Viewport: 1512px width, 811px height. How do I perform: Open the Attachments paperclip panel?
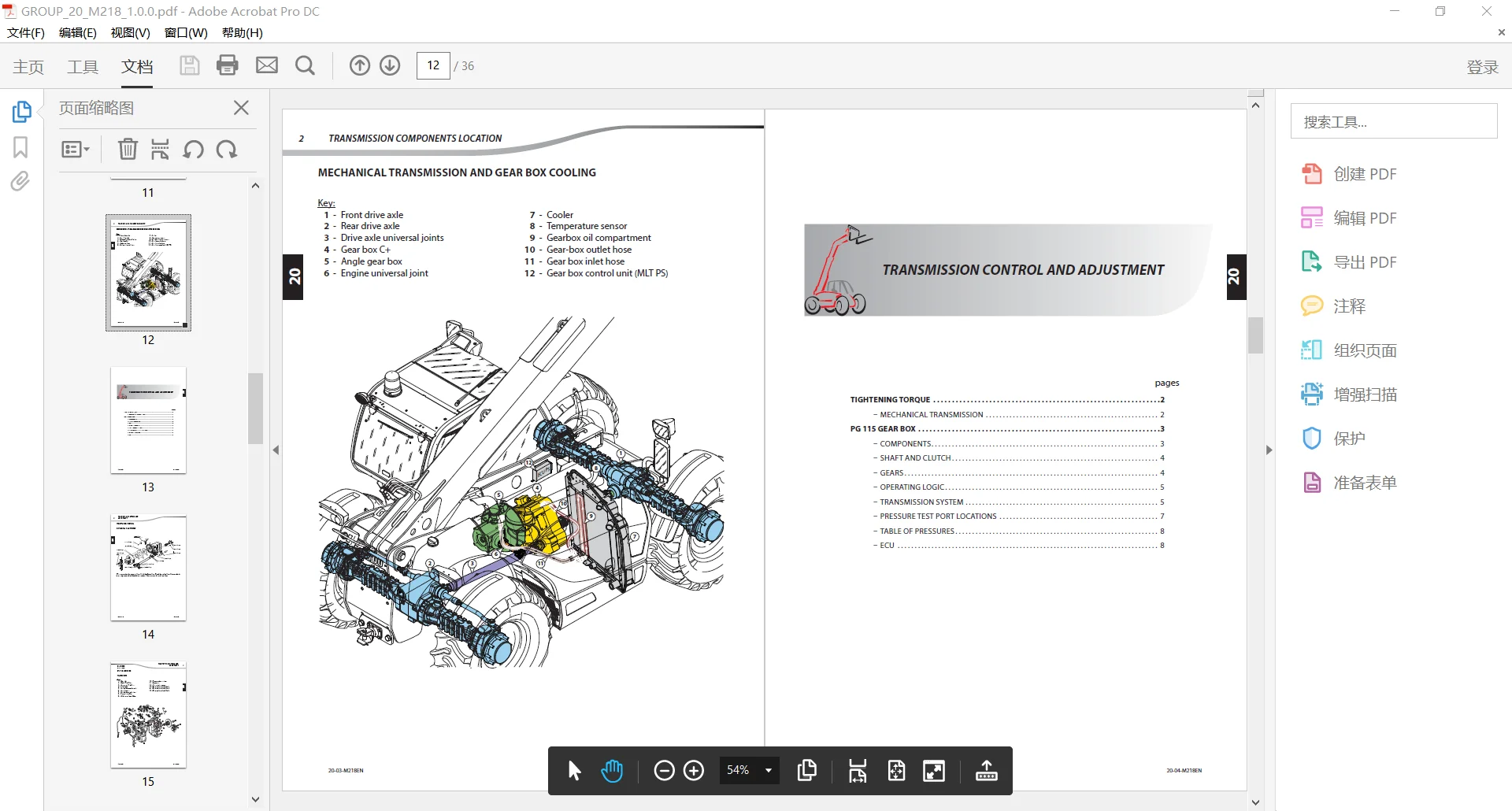[20, 182]
